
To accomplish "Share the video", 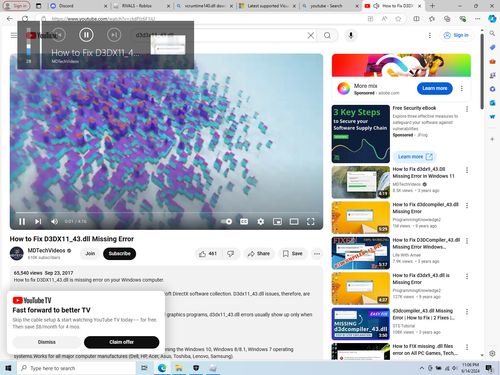I will (x=259, y=254).
